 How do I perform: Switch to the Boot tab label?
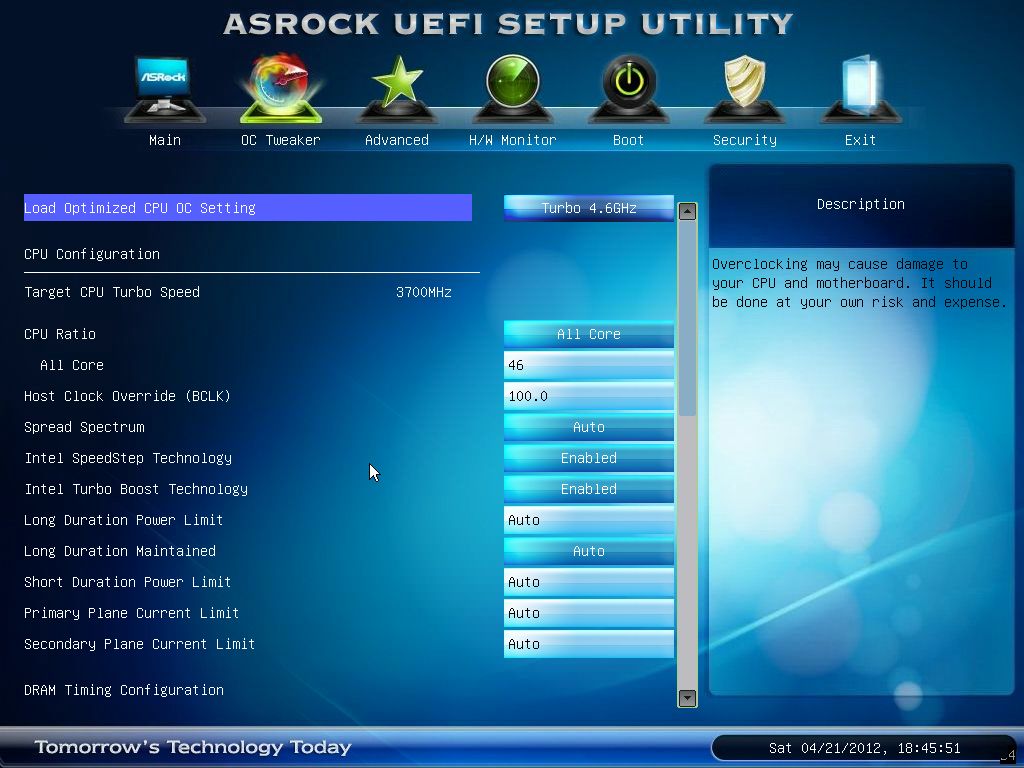tap(628, 140)
